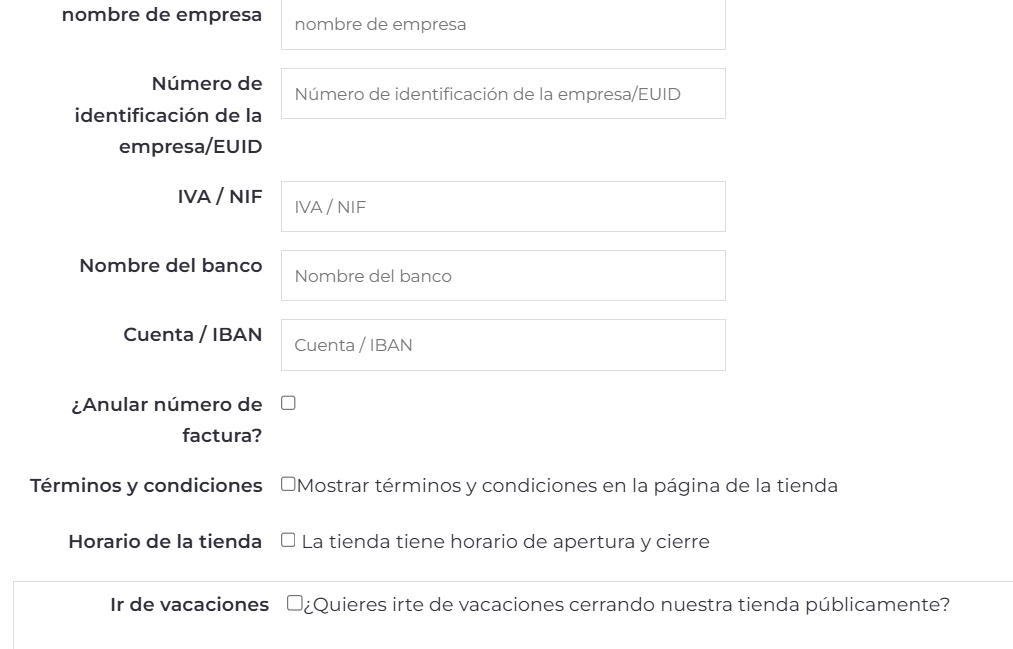Focus the company identification number/EUID text box
The width and height of the screenshot is (1013, 649).
coord(503,93)
